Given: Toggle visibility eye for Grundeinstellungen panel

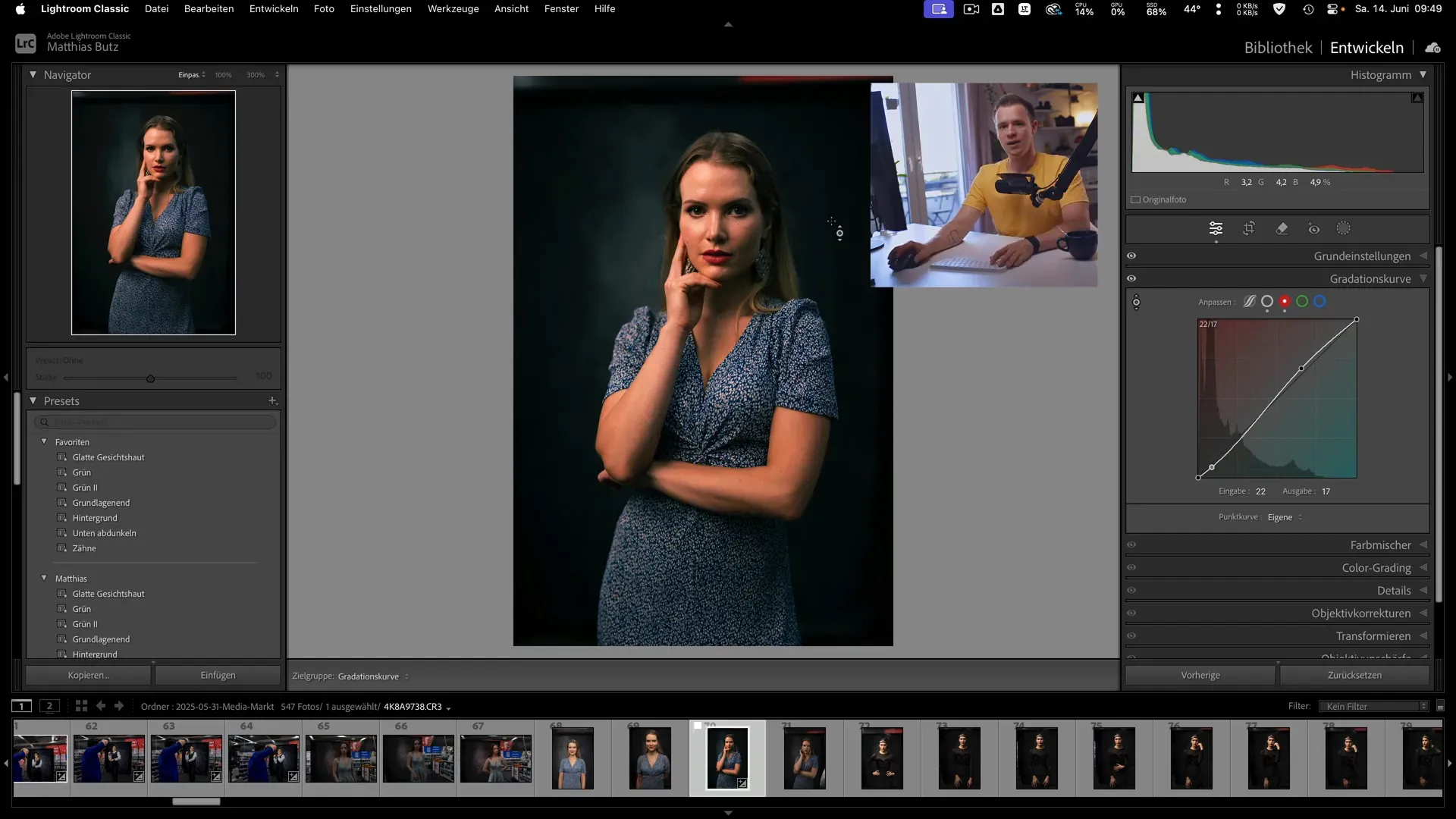Looking at the screenshot, I should click(1131, 256).
